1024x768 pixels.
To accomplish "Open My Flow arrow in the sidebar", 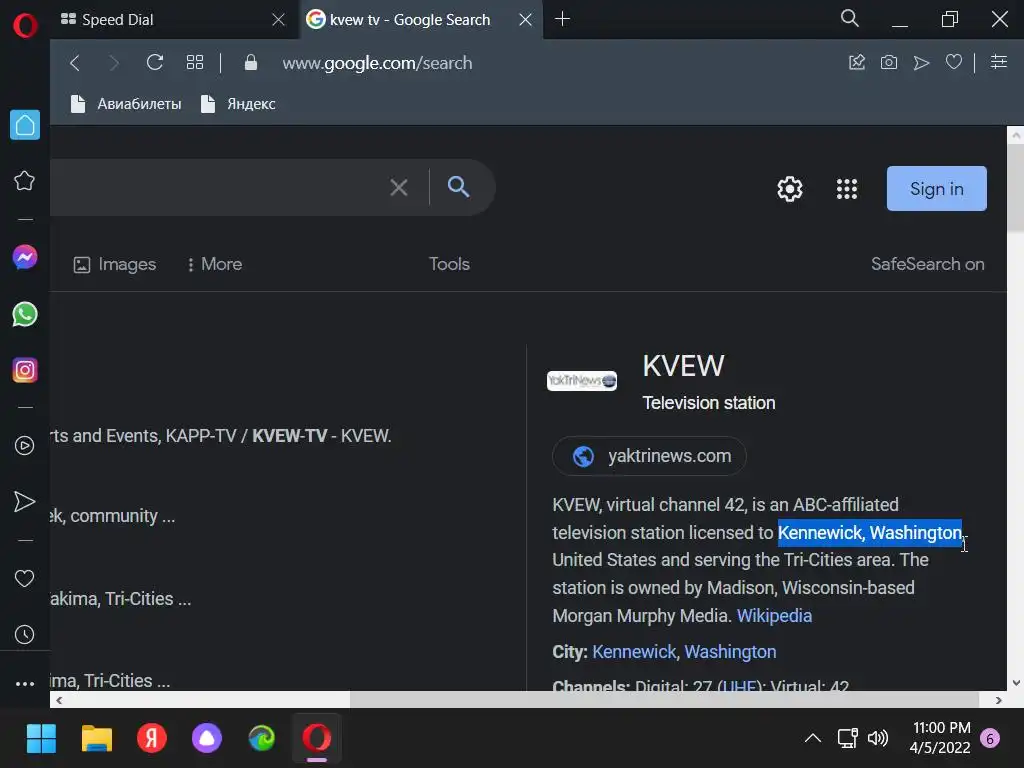I will click(x=25, y=502).
